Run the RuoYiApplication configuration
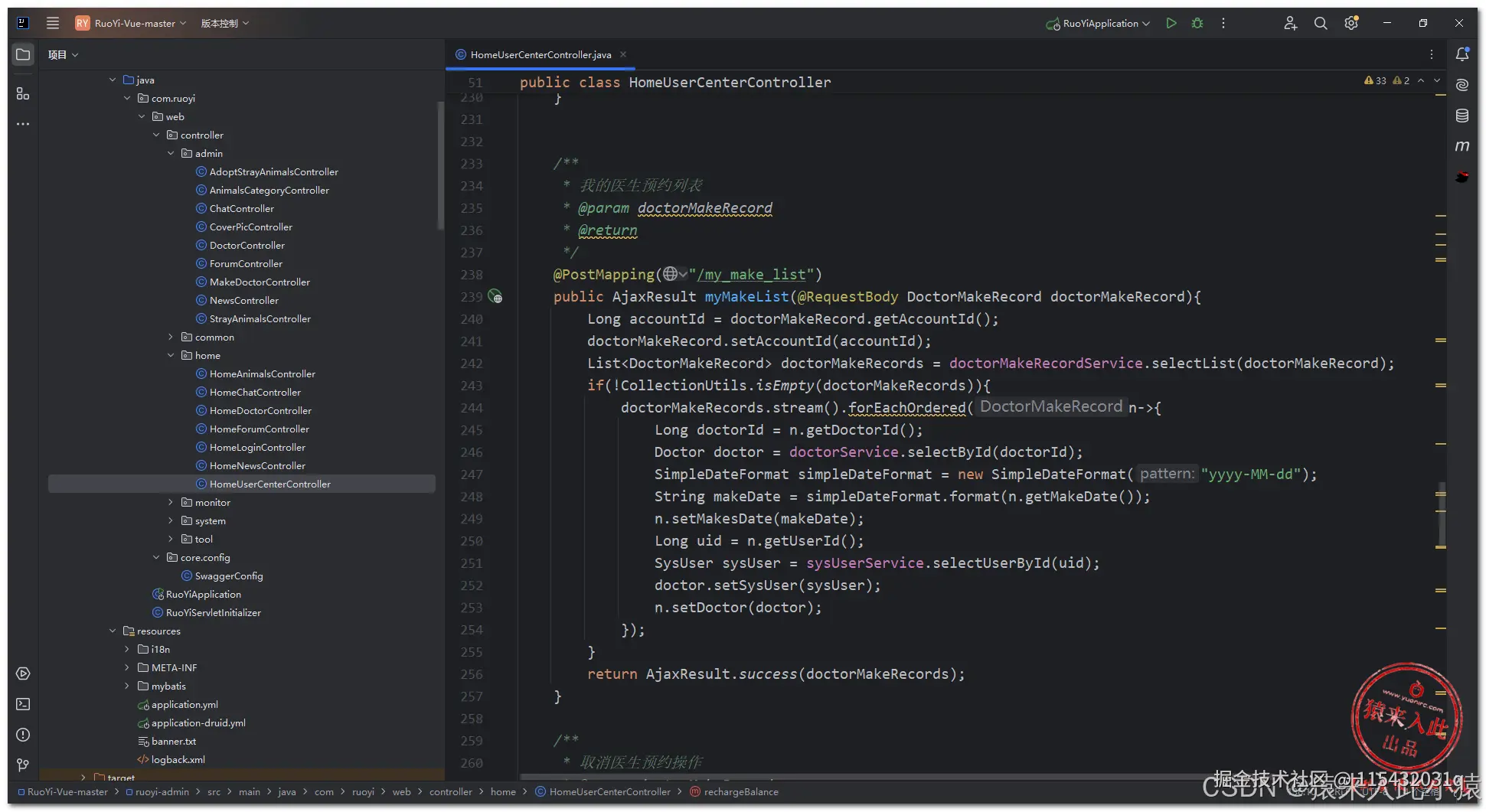The width and height of the screenshot is (1486, 812). (x=1171, y=23)
